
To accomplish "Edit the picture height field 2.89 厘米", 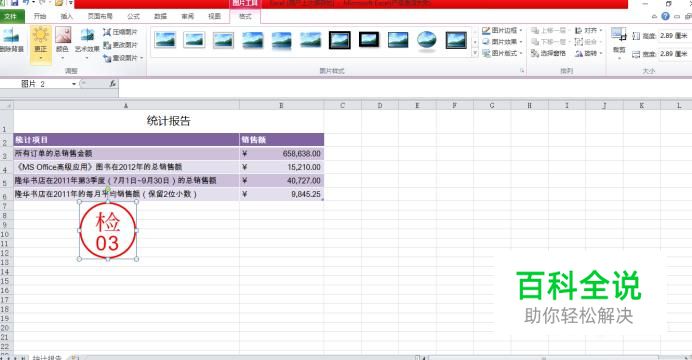I will 674,36.
